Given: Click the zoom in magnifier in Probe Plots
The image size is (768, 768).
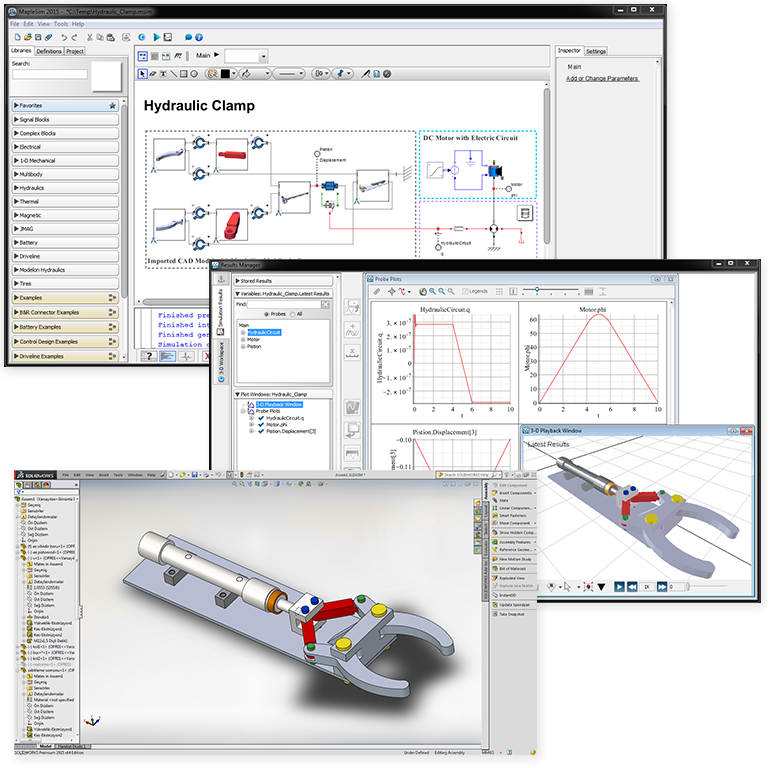Looking at the screenshot, I should coord(434,291).
